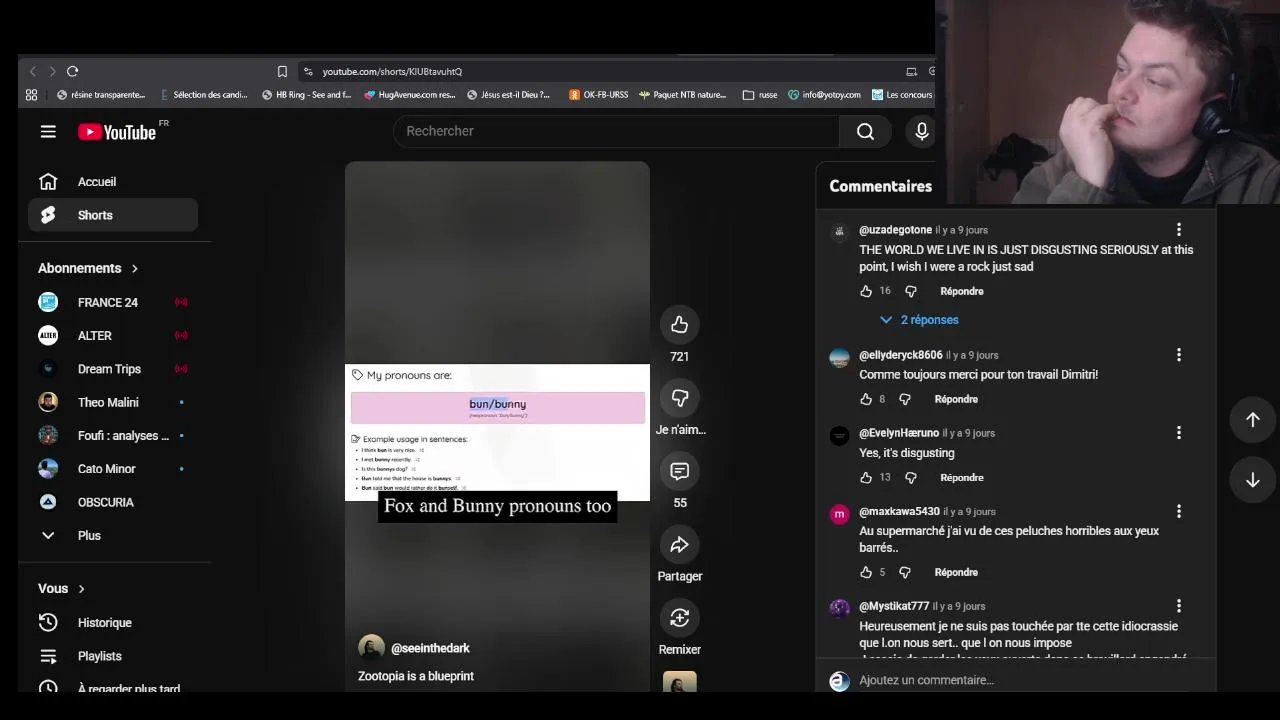Go to next Short with down arrow
Viewport: 1280px width, 720px height.
(x=1252, y=480)
